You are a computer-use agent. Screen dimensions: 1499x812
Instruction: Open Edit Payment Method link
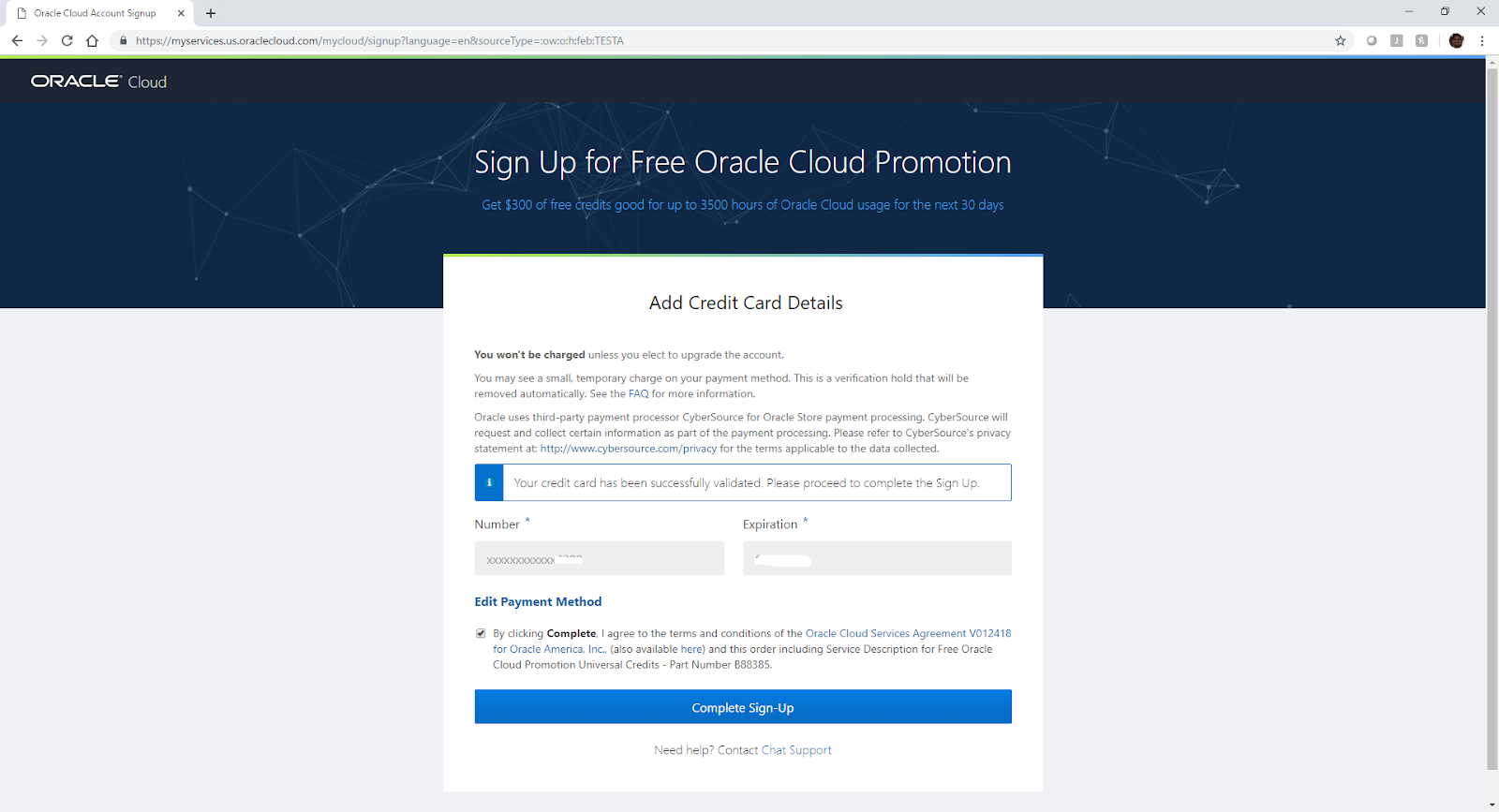coord(538,601)
